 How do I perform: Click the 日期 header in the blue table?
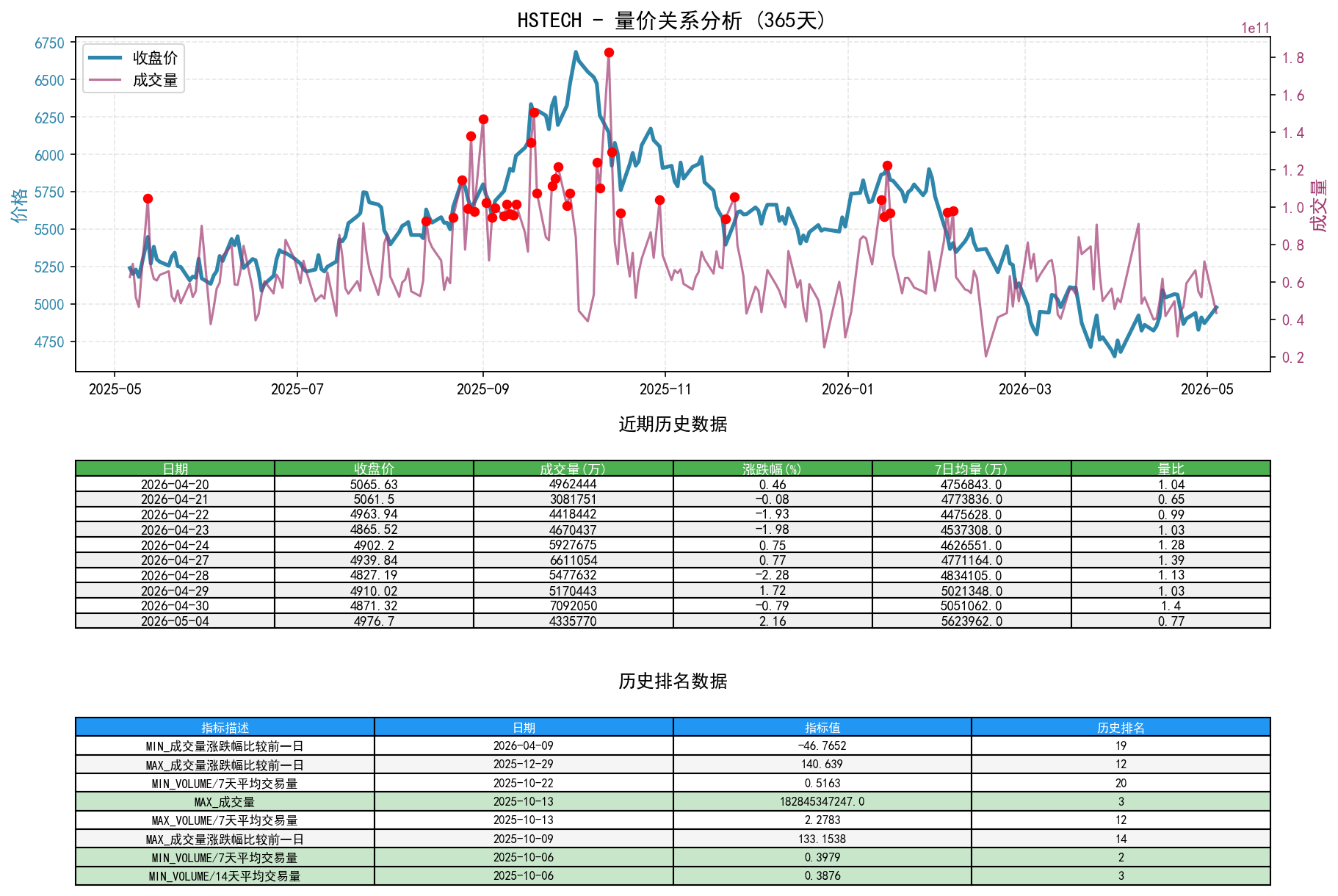524,727
